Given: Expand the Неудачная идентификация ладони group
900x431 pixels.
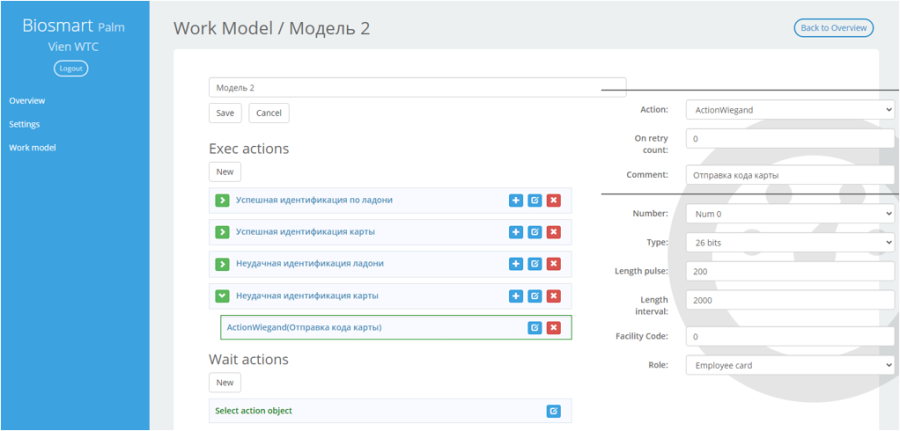Looking at the screenshot, I should tap(222, 263).
